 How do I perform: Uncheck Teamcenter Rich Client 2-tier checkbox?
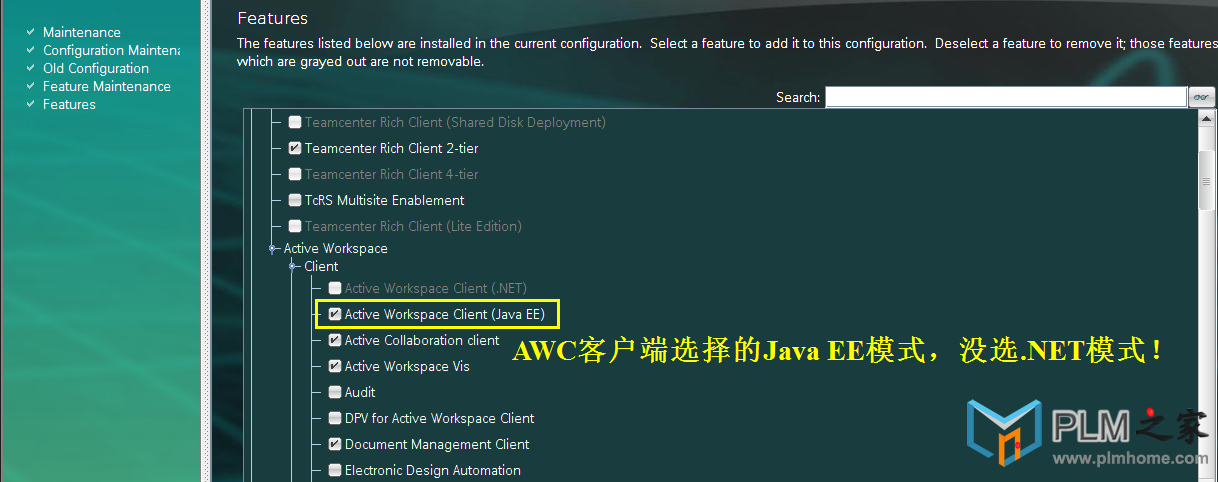(x=295, y=148)
